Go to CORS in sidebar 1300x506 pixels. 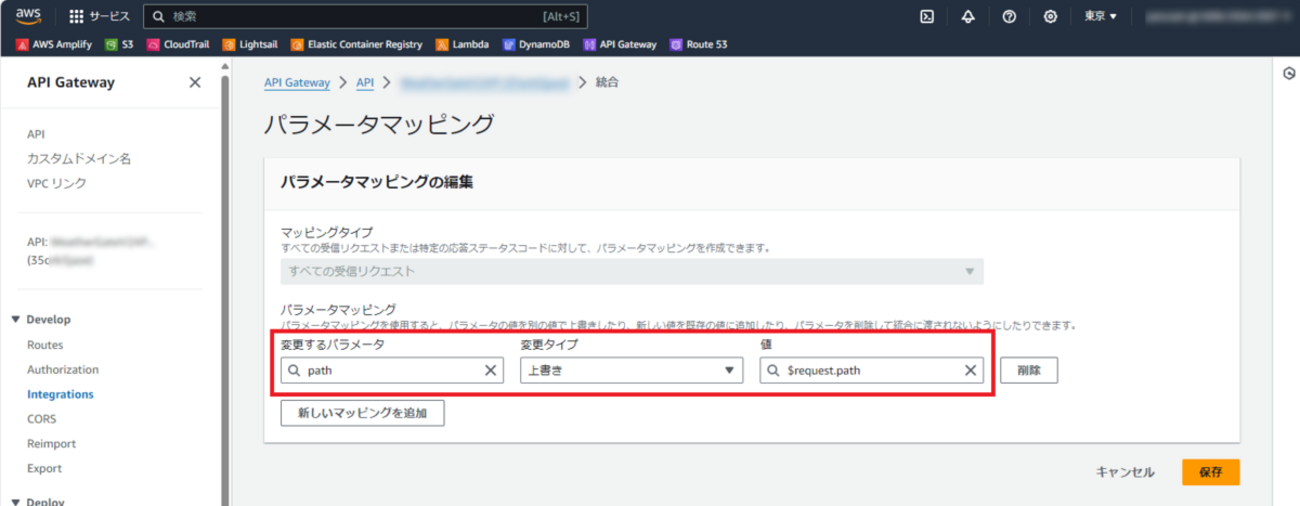click(42, 419)
